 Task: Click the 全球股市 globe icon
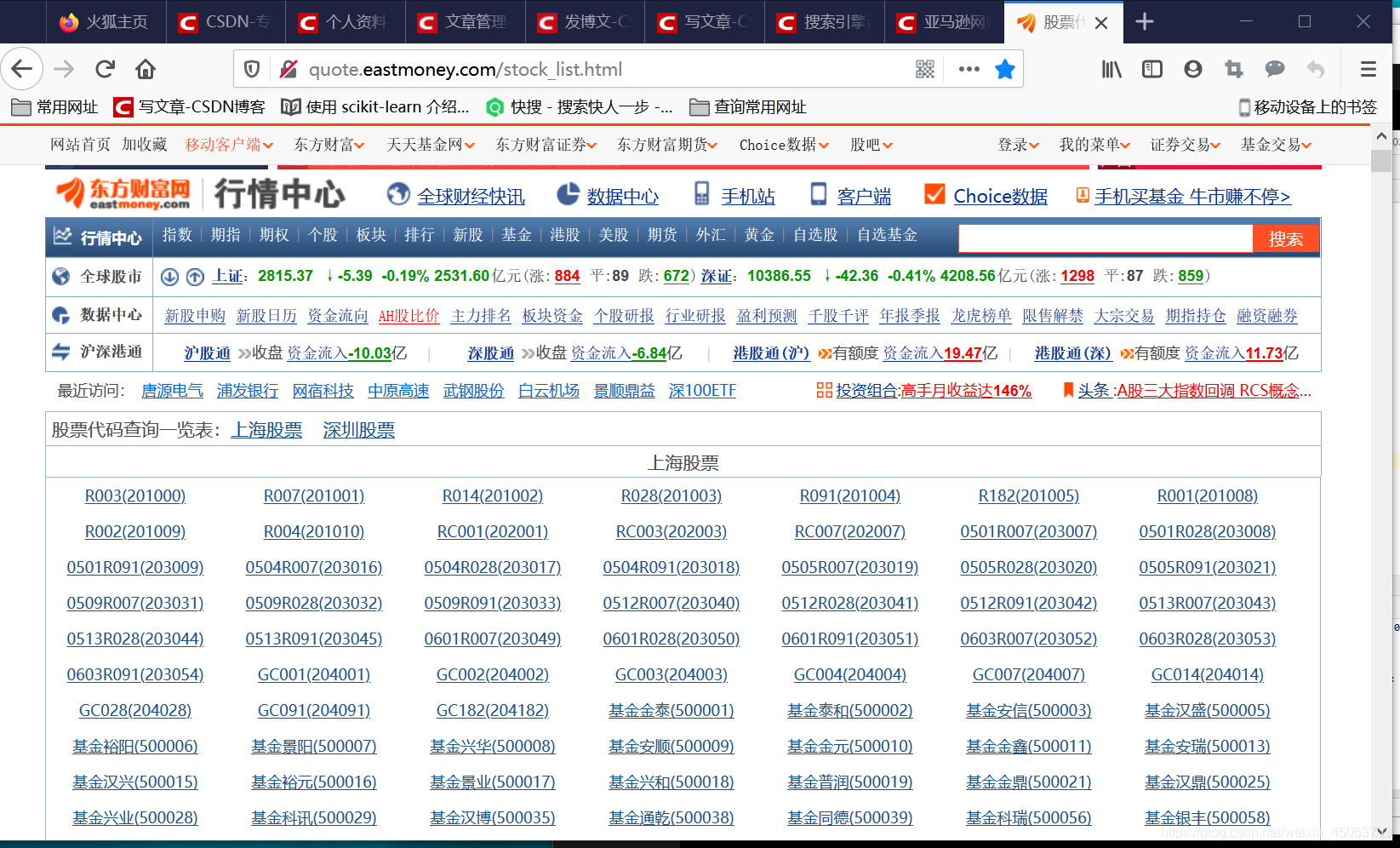61,277
